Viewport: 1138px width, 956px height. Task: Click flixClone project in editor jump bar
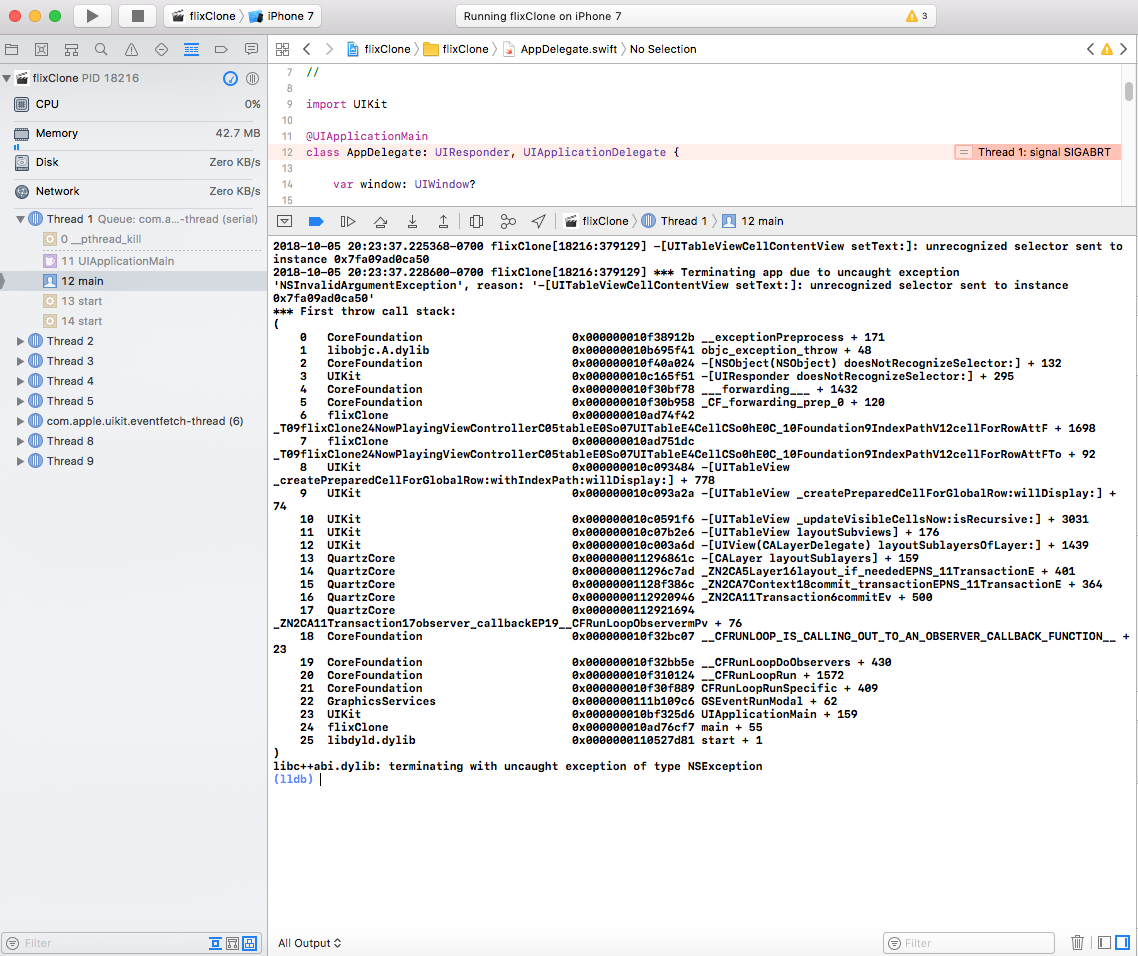[379, 49]
